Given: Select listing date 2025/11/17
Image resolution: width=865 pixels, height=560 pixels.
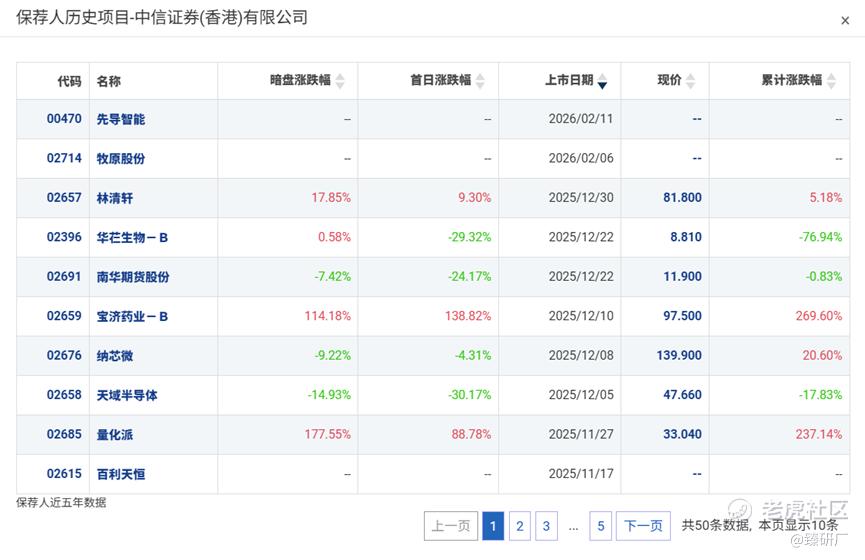Looking at the screenshot, I should coord(581,474).
